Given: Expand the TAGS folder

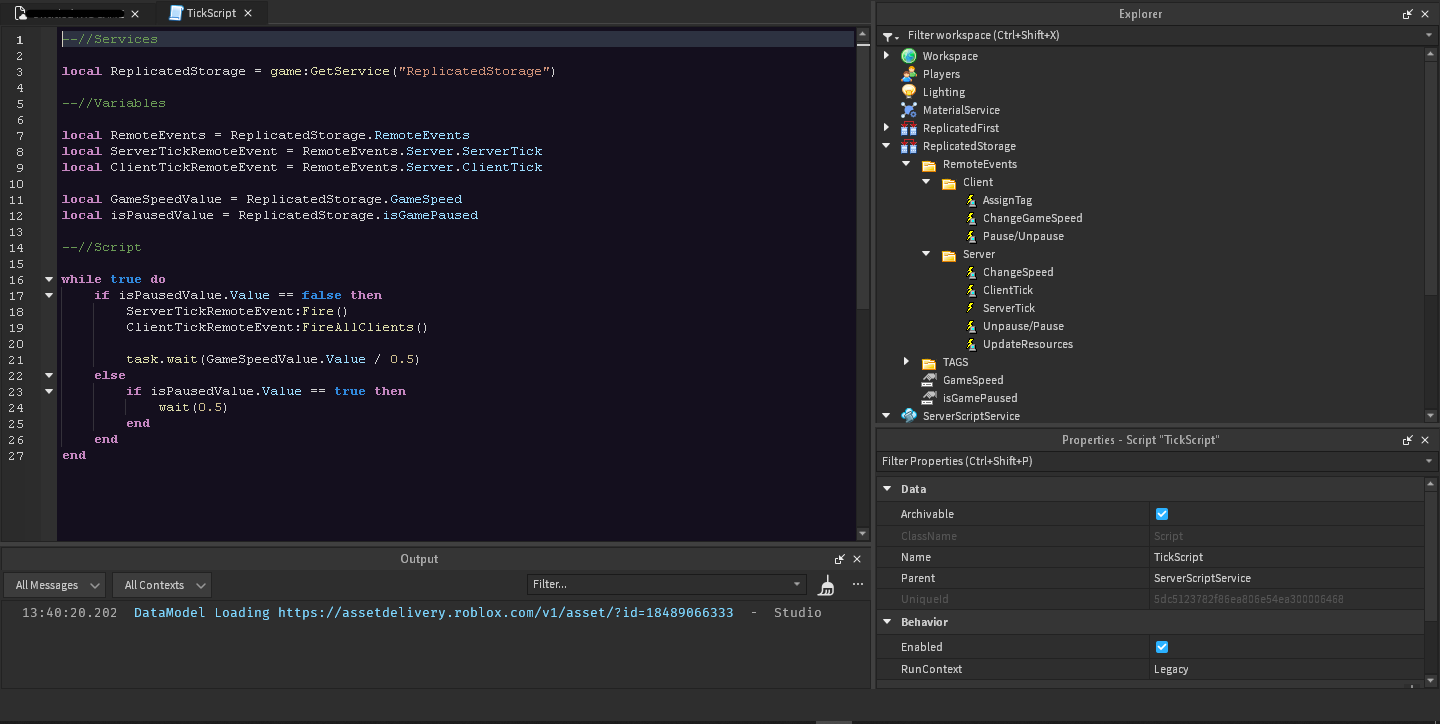Looking at the screenshot, I should click(x=906, y=361).
